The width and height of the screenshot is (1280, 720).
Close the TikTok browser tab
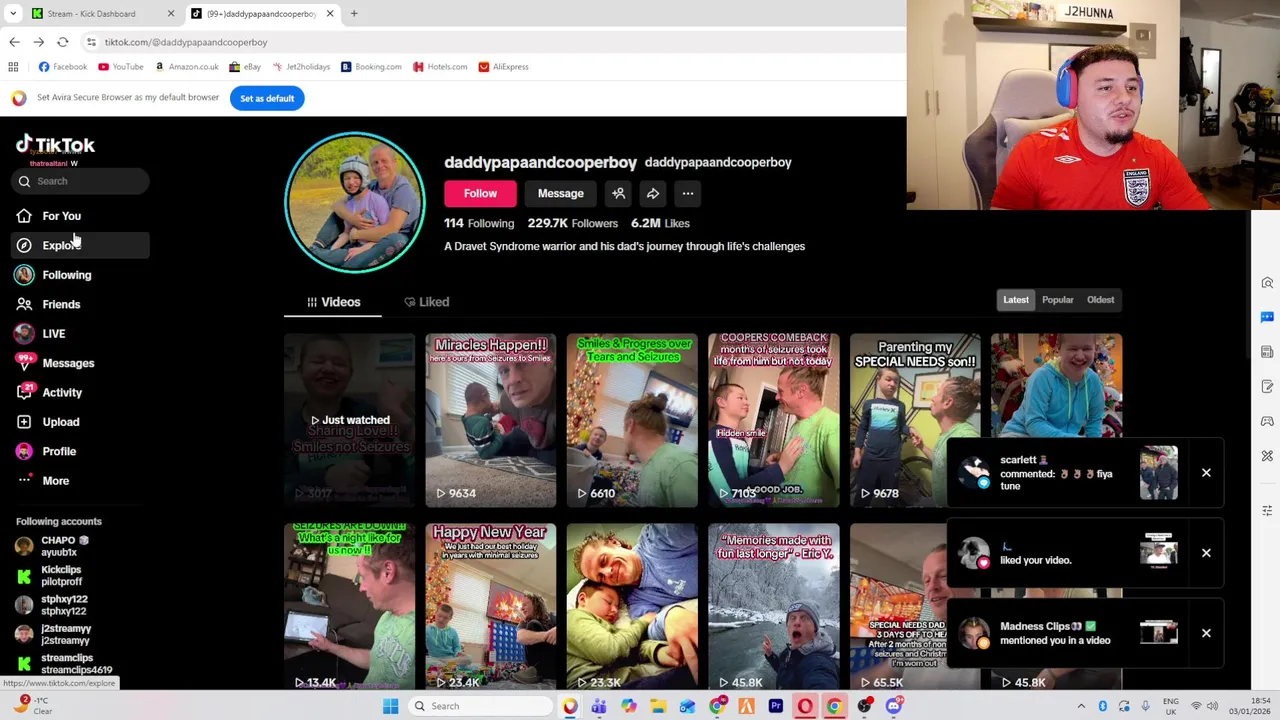[329, 14]
